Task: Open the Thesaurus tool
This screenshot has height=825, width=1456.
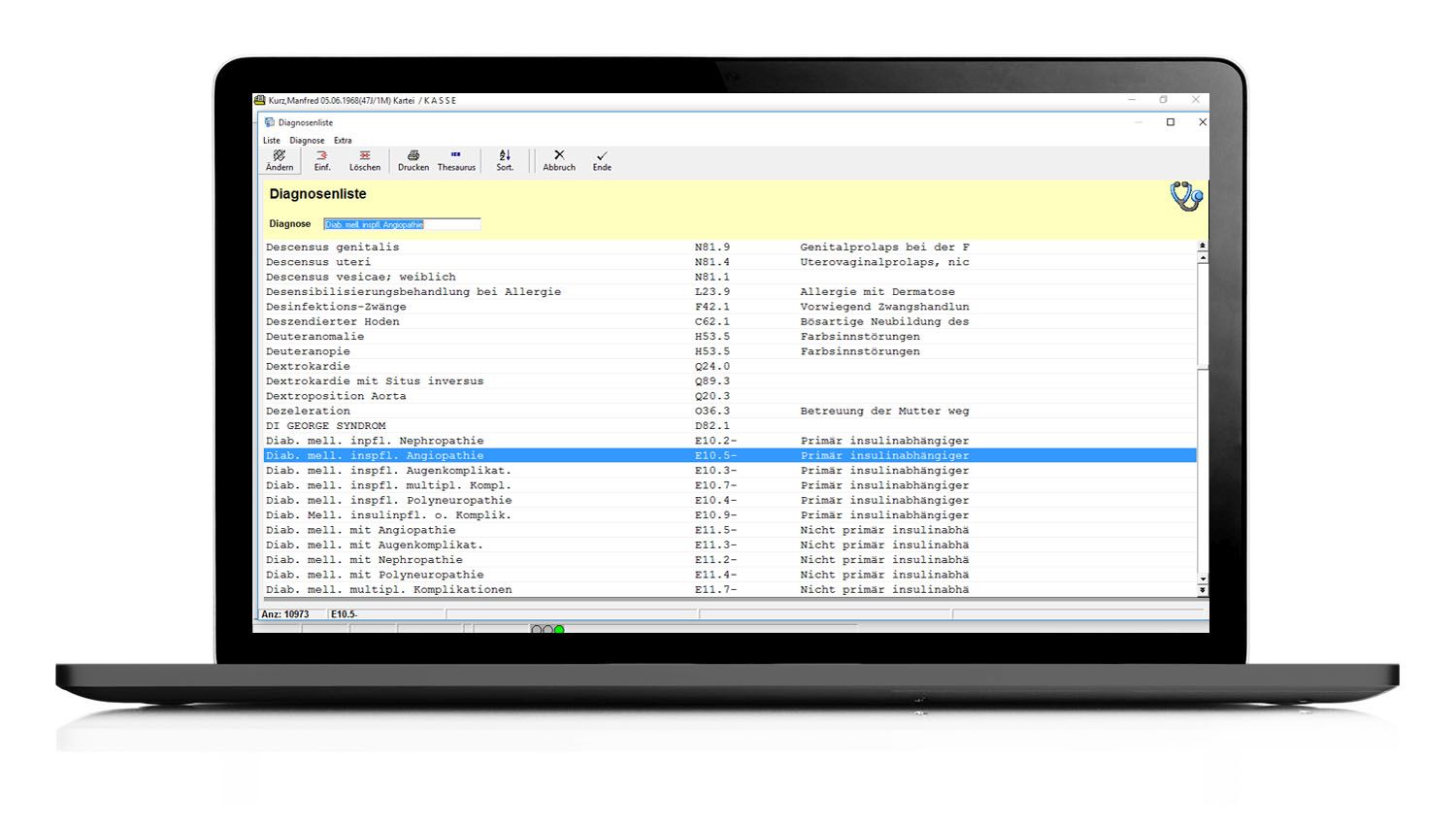Action: pos(456,160)
